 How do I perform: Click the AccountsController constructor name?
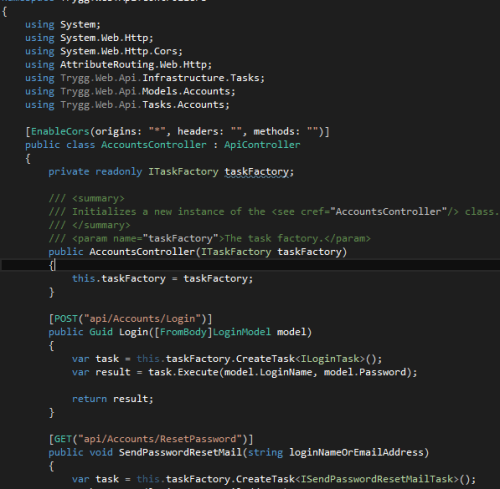tap(142, 252)
